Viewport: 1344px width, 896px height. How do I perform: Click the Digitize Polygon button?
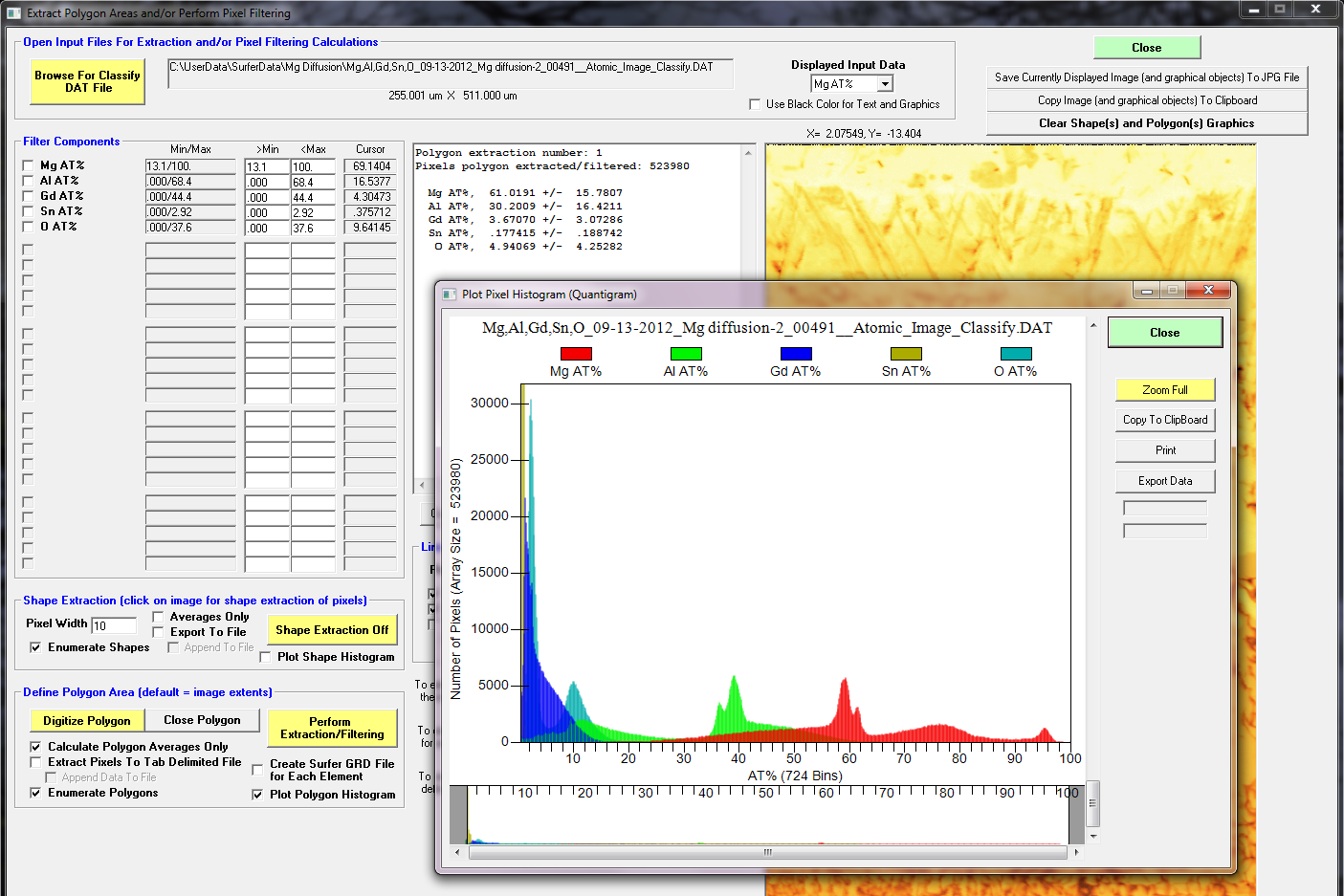pos(87,720)
